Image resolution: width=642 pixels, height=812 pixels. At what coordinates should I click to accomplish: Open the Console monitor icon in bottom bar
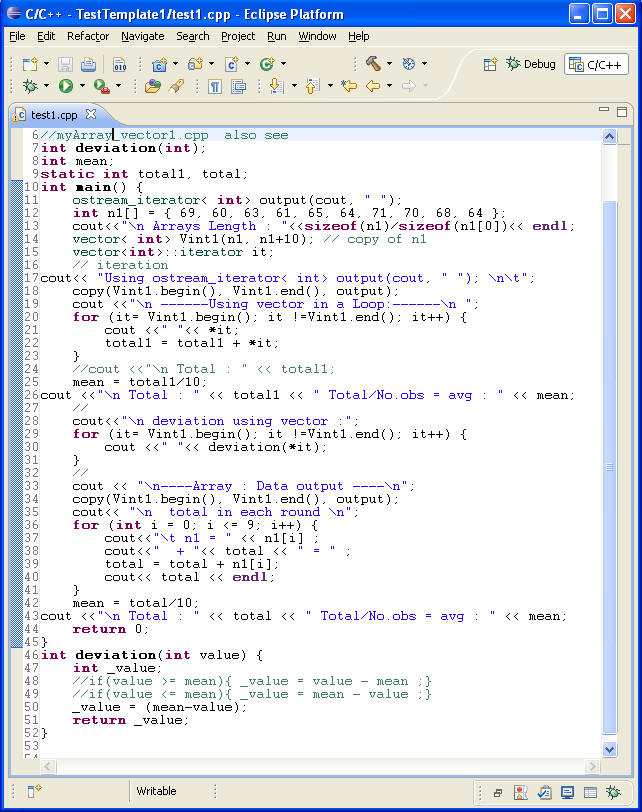click(567, 792)
